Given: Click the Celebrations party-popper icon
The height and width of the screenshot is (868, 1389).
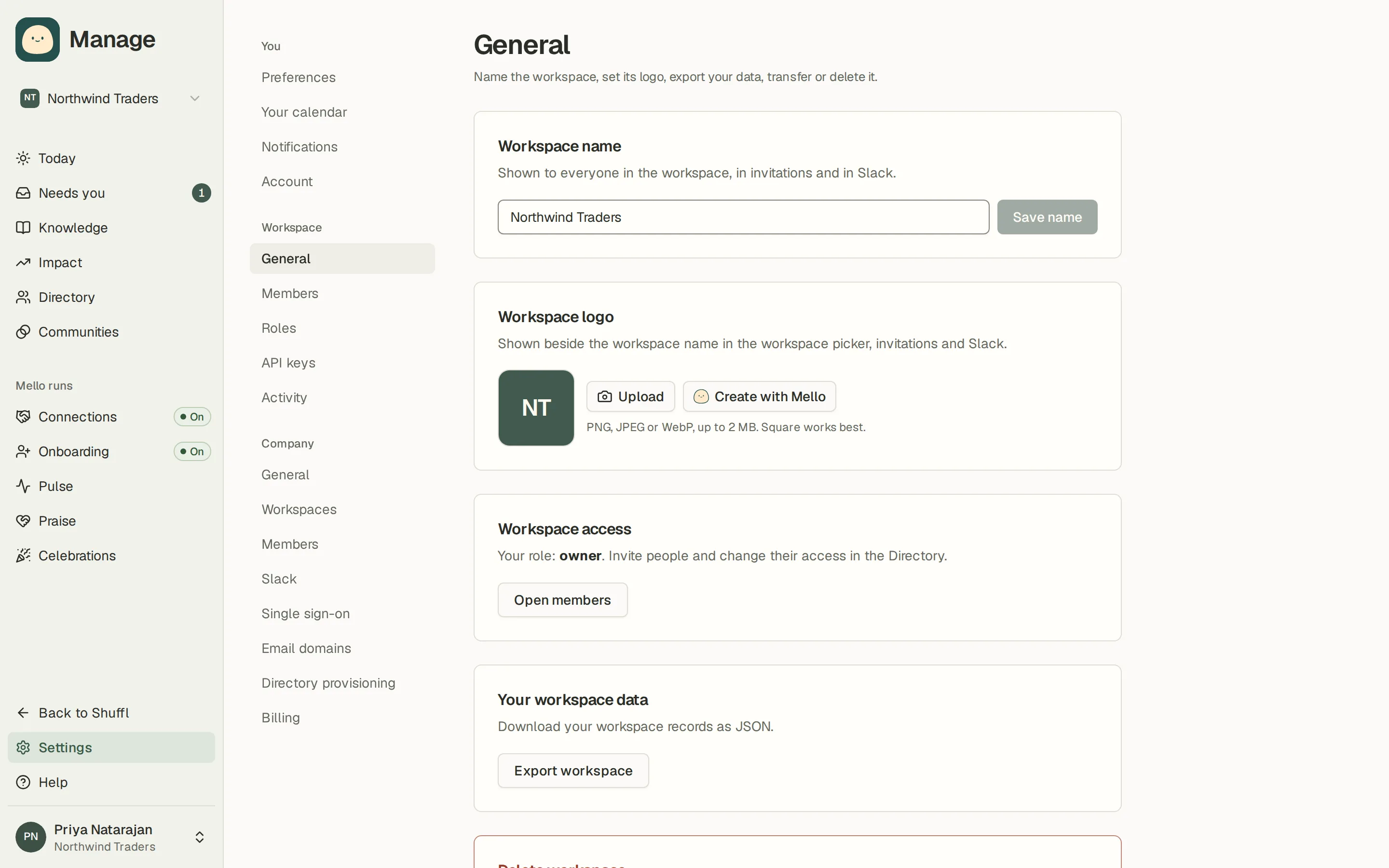Looking at the screenshot, I should pos(23,556).
